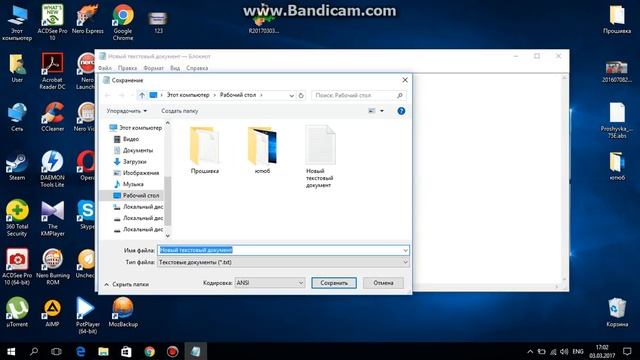640x360 pixels.
Task: Open the Вид menu in Notepad
Action: 175,68
